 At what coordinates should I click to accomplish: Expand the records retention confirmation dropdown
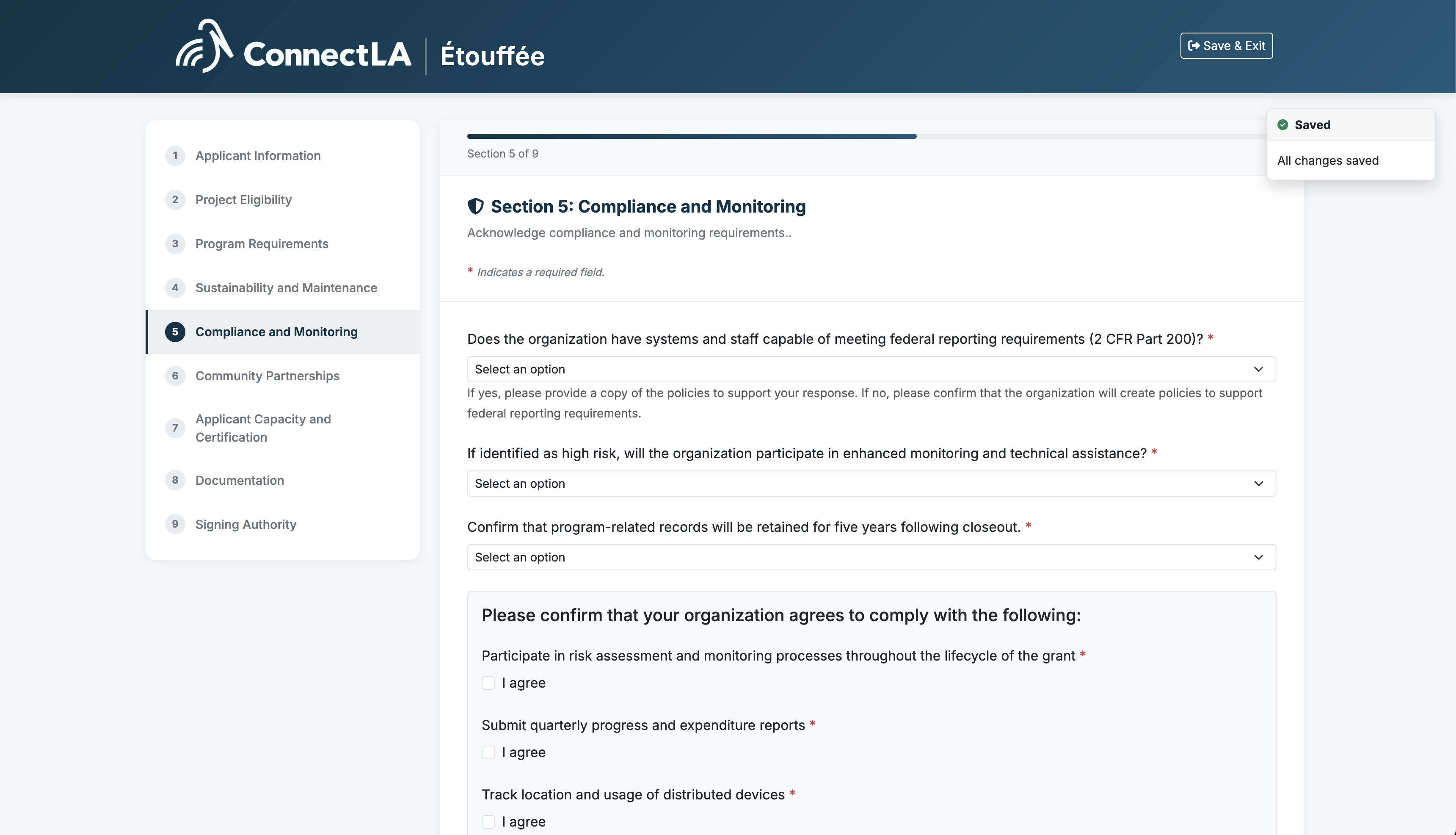tap(871, 557)
